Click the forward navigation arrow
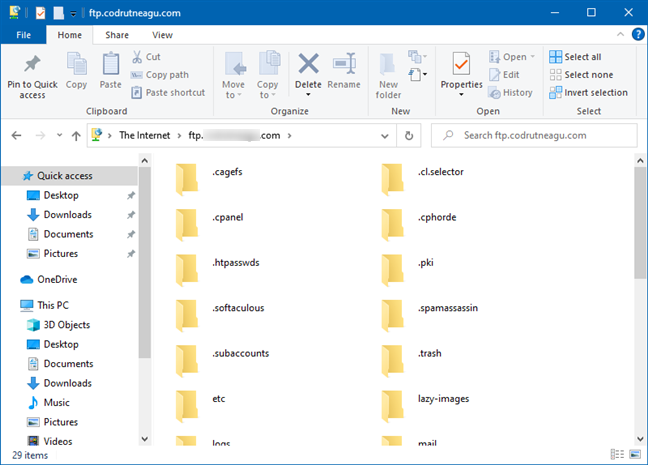 [x=40, y=135]
